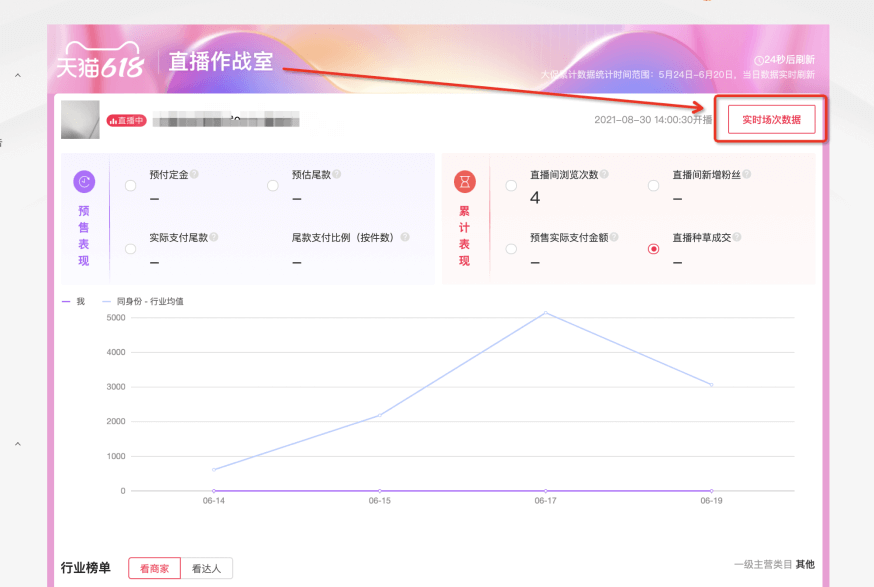Select the 预售实际支付金额 radio button
This screenshot has height=587, width=874.
point(511,249)
